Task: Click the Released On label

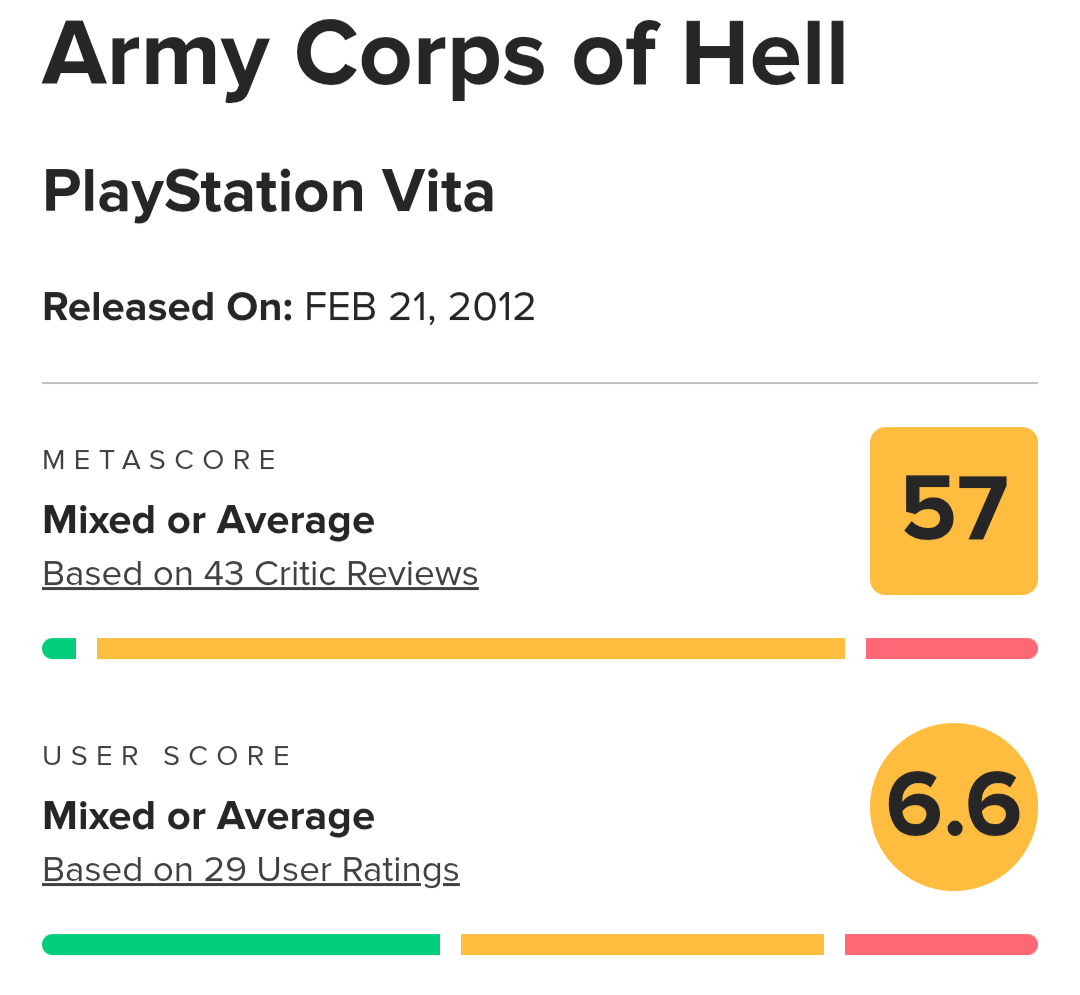Action: [x=167, y=306]
